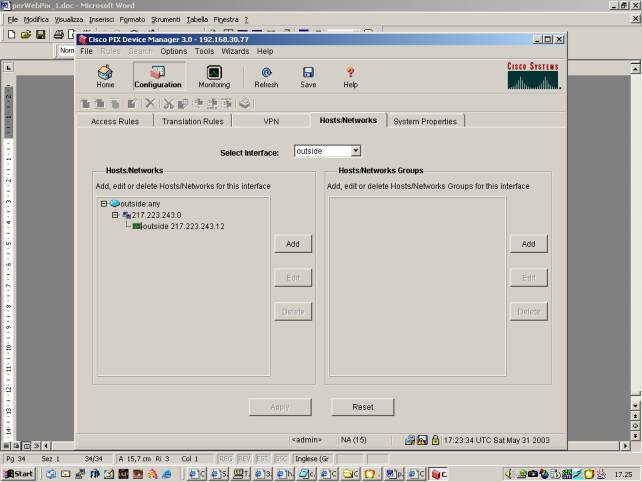Click Edit in the Hosts/Networks panel

coord(293,277)
